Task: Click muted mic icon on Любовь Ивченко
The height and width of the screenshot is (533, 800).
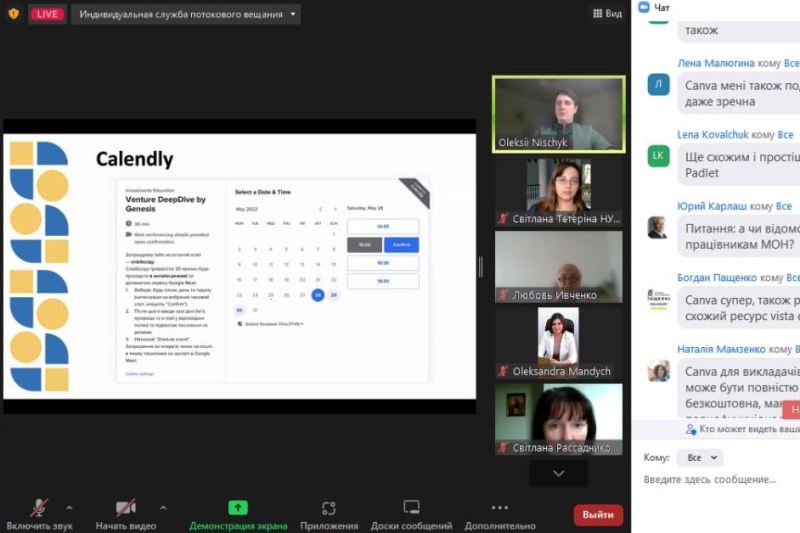Action: (504, 295)
